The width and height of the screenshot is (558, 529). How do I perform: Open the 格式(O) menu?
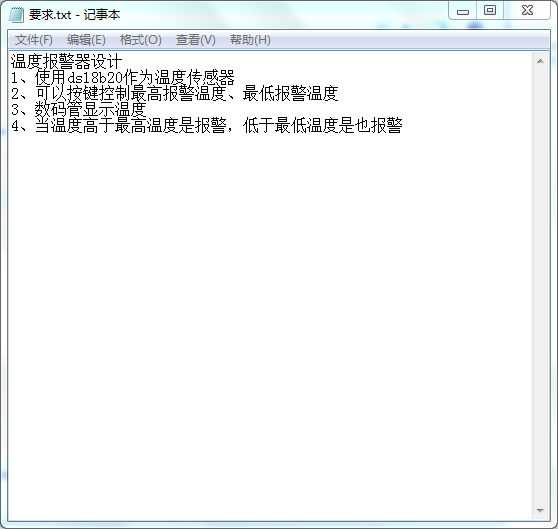coord(141,40)
